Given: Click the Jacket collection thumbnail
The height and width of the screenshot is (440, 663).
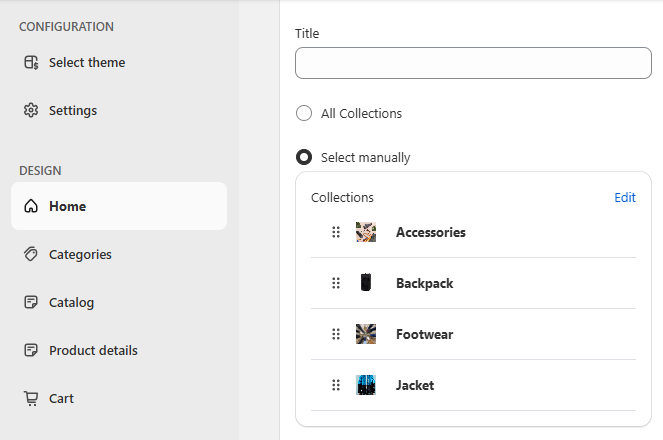Looking at the screenshot, I should 366,385.
